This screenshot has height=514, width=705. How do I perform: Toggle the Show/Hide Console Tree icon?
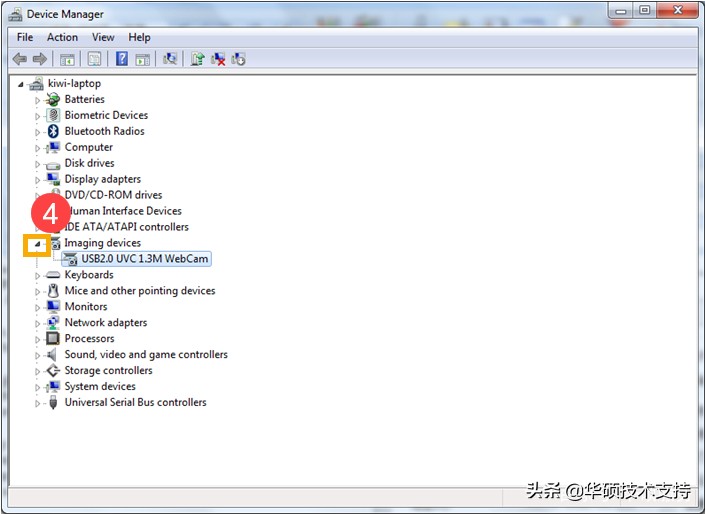67,59
